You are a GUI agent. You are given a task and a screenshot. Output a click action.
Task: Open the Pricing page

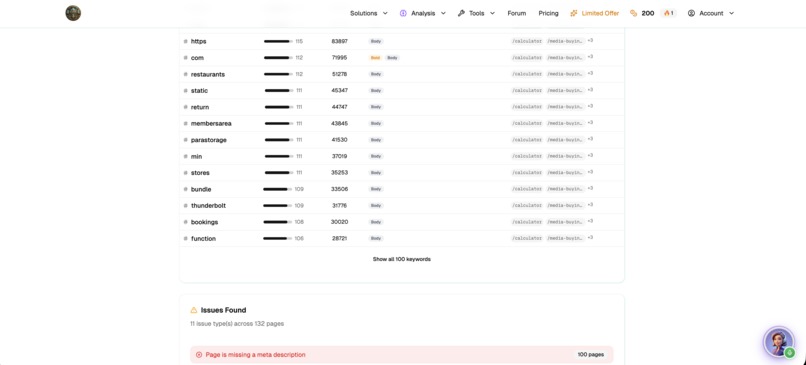[x=548, y=13]
